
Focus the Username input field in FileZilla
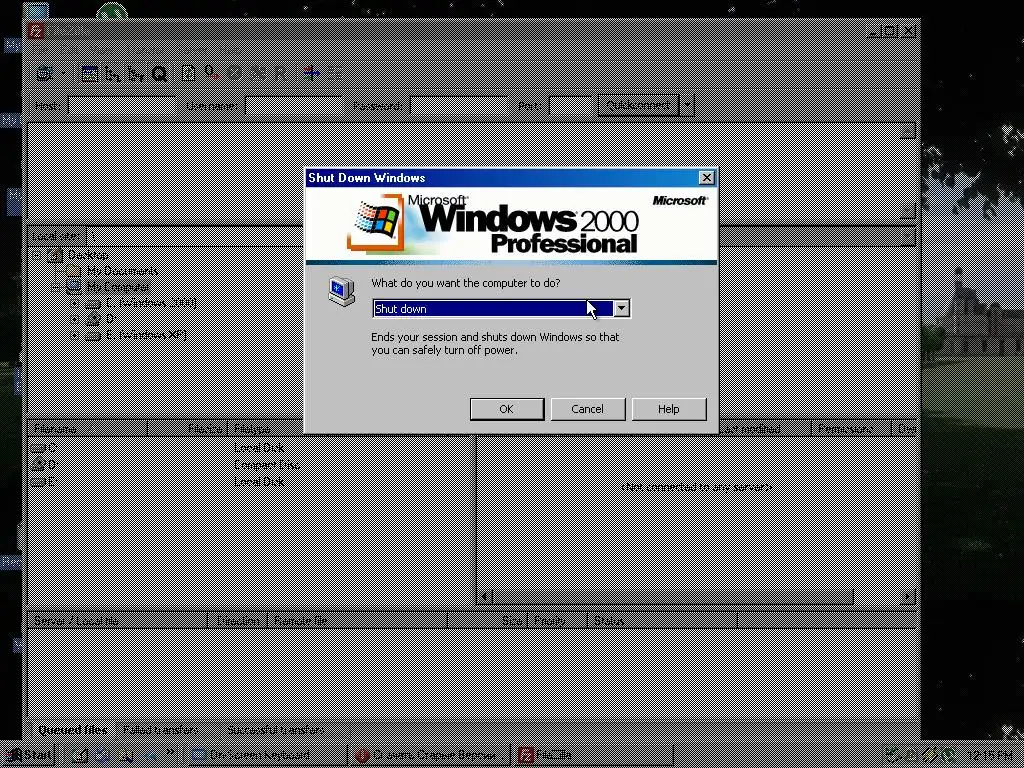point(293,105)
